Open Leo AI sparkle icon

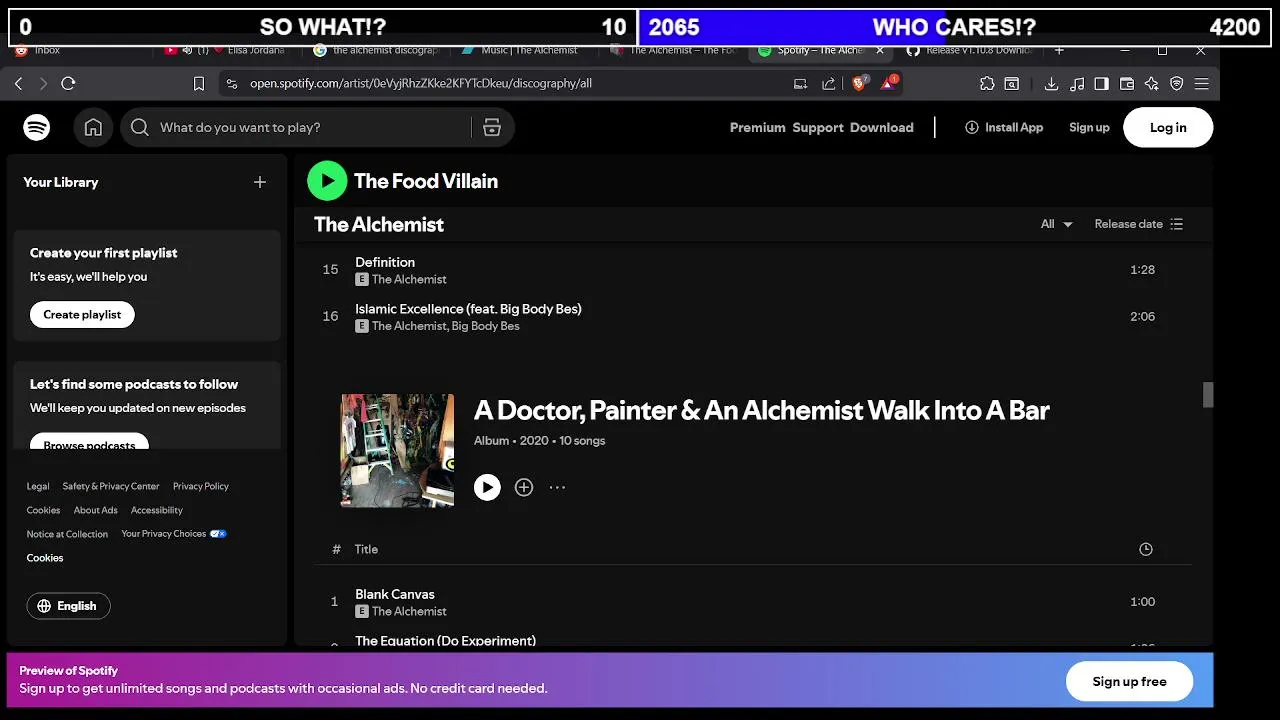pos(1151,84)
